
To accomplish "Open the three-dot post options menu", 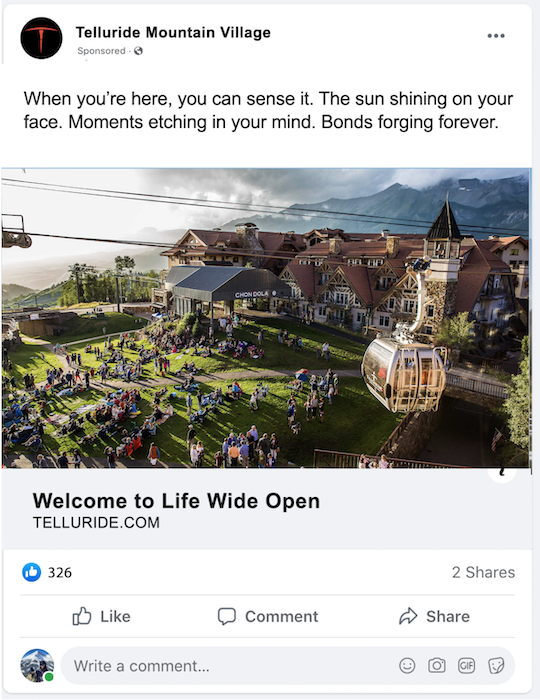I will click(496, 36).
